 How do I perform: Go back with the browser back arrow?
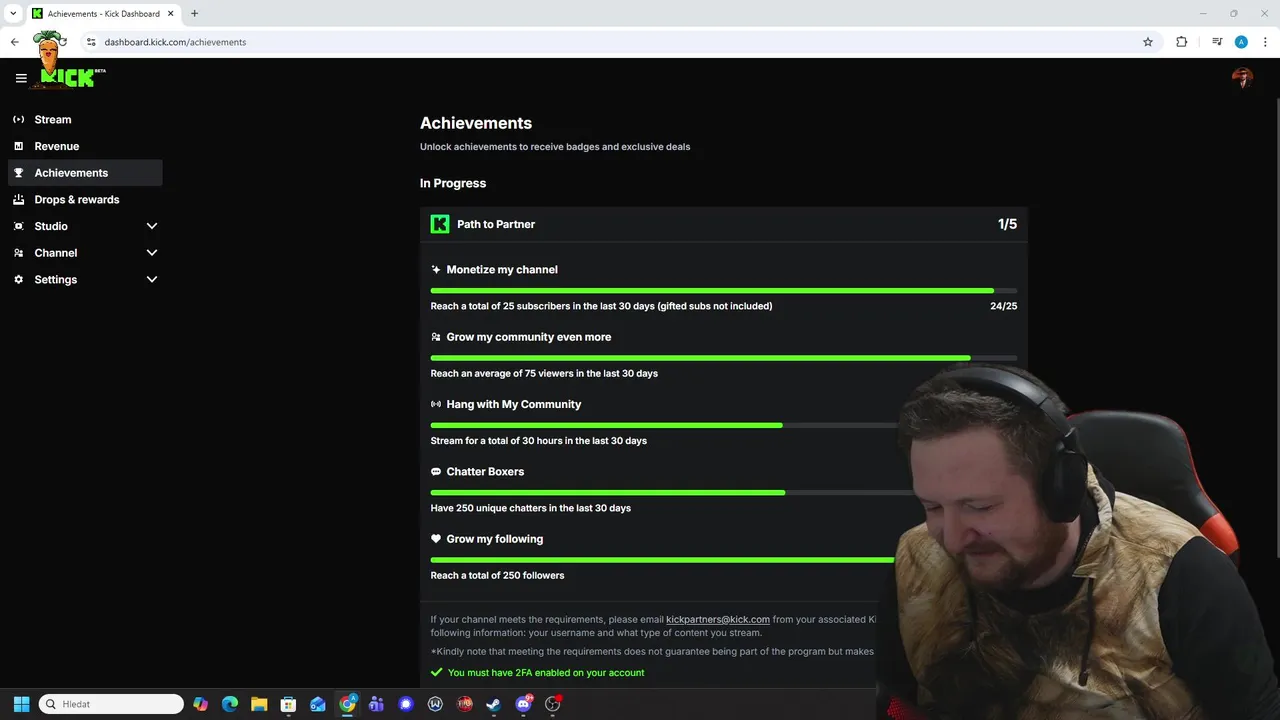coord(15,42)
